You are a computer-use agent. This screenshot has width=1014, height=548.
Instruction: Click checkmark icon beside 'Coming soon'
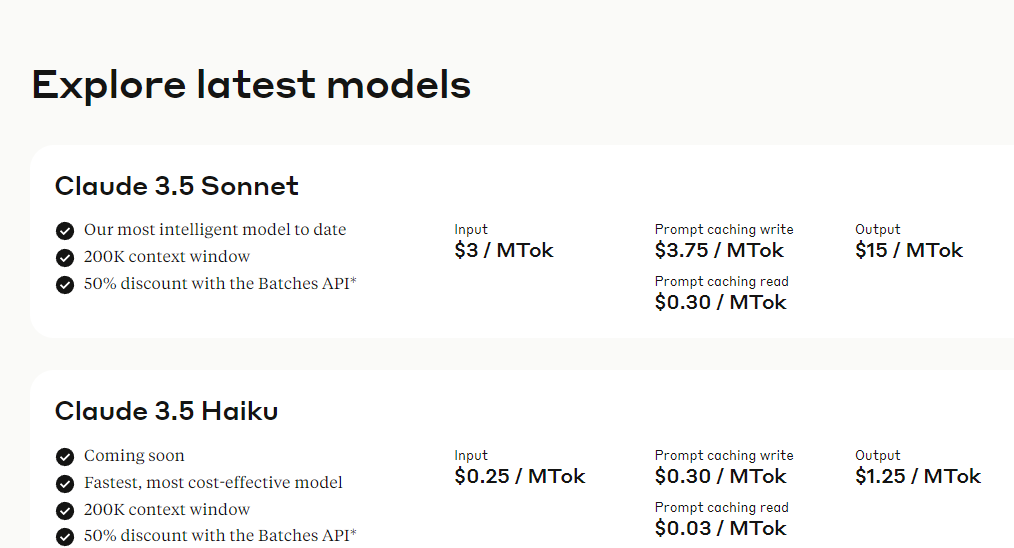[65, 457]
